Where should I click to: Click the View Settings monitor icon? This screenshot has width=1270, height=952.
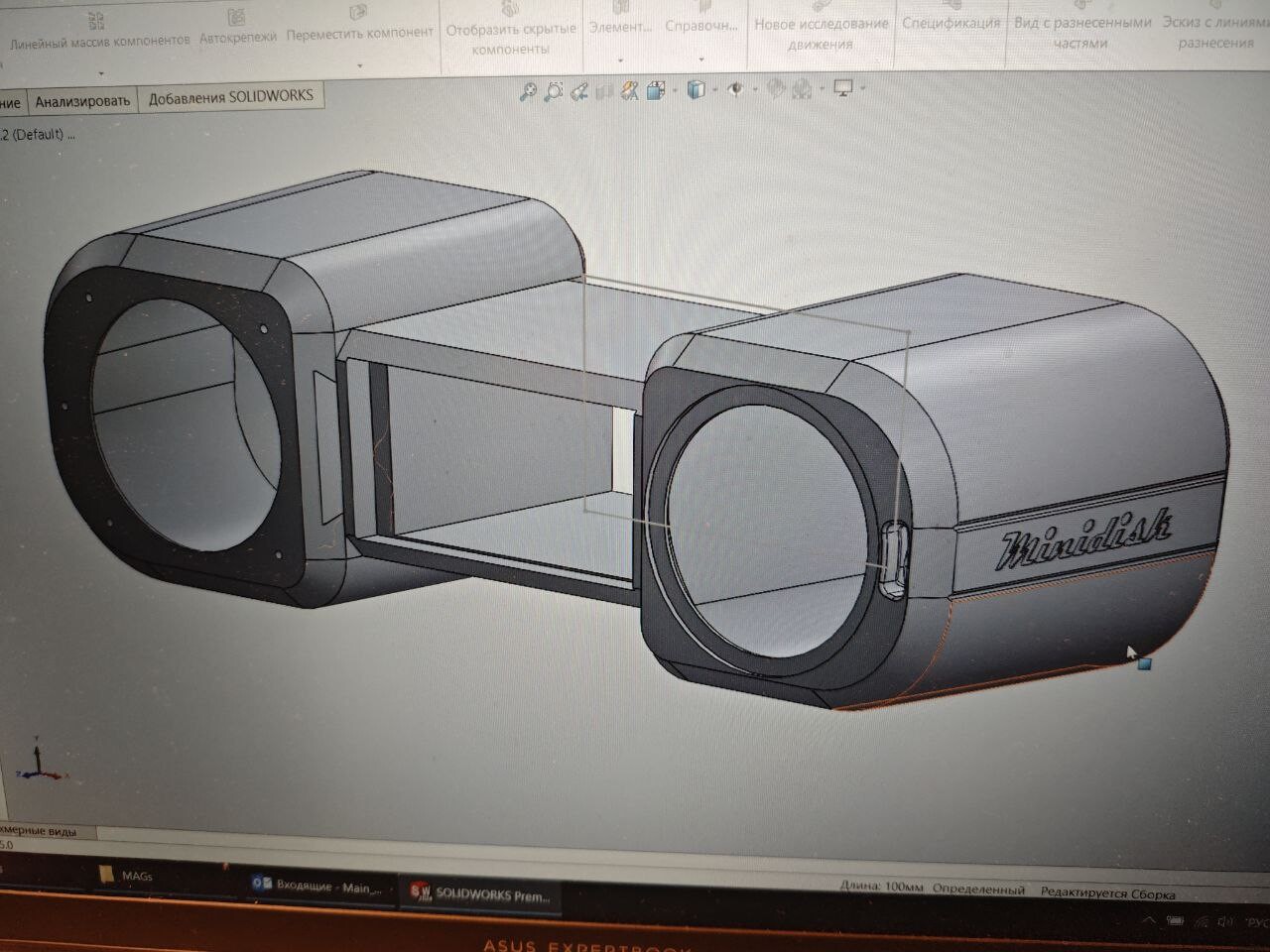coord(843,88)
